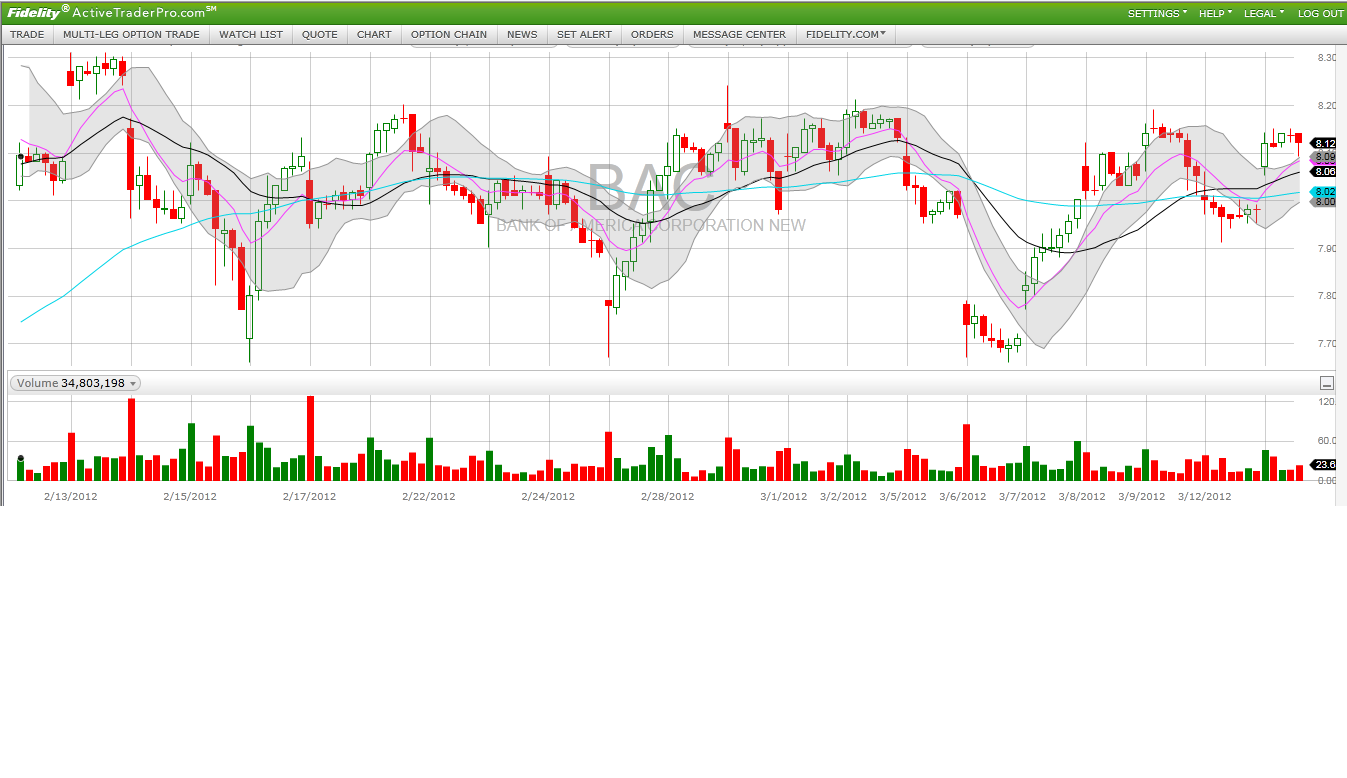The width and height of the screenshot is (1347, 778).
Task: Click the 8.20 price axis label
Action: (1327, 105)
